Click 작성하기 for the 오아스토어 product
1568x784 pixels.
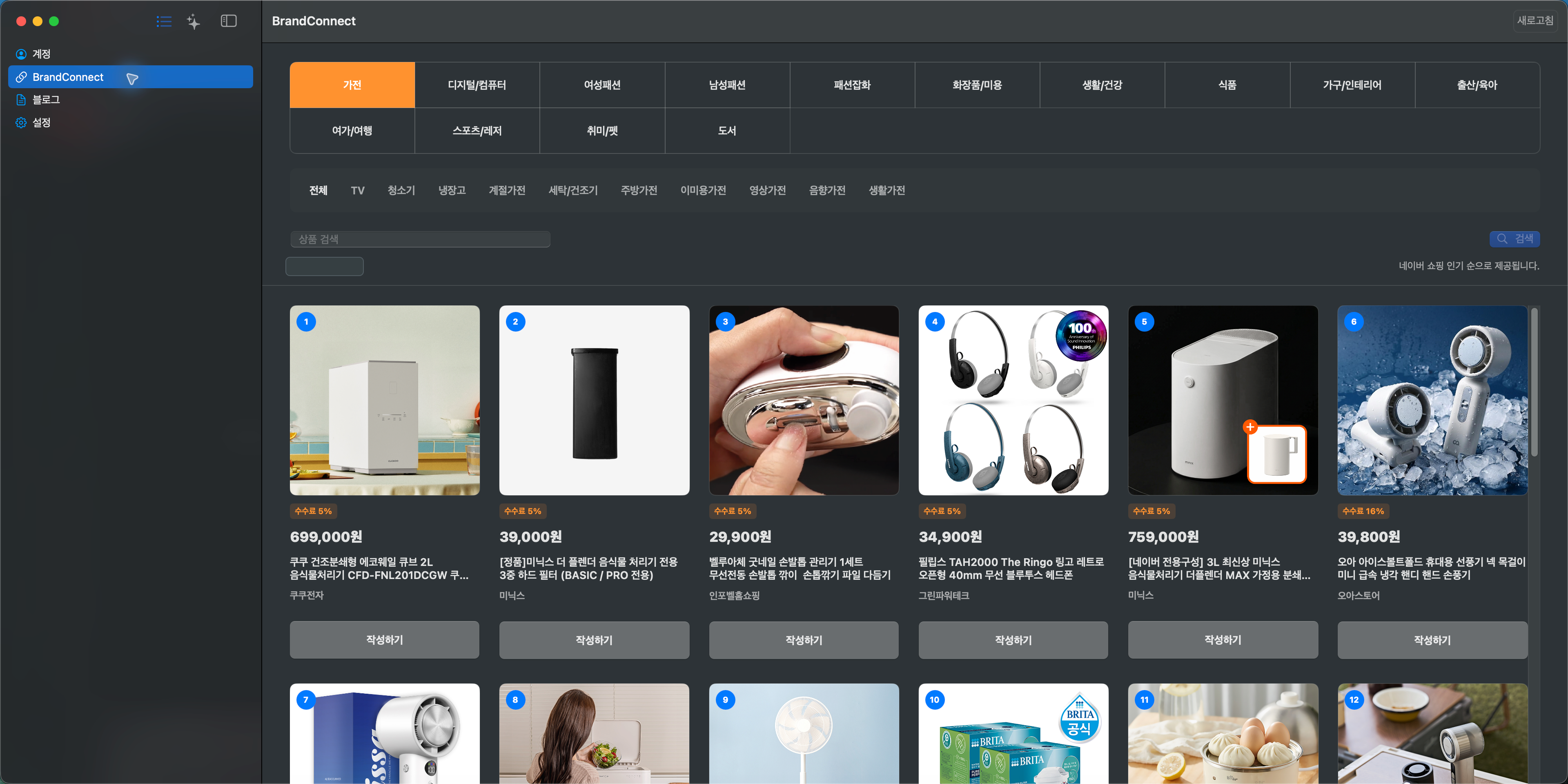click(x=1432, y=640)
